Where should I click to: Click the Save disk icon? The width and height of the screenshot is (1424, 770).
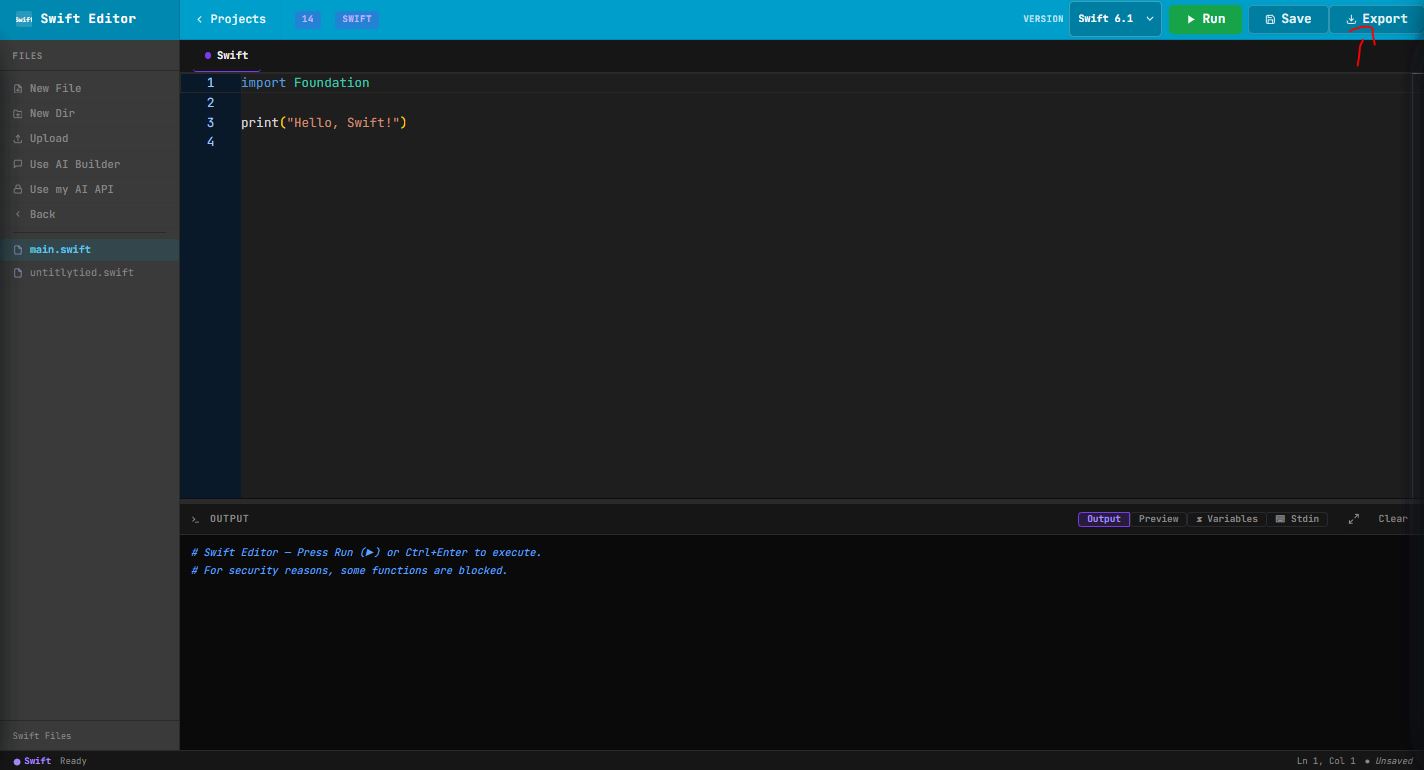[x=1270, y=19]
